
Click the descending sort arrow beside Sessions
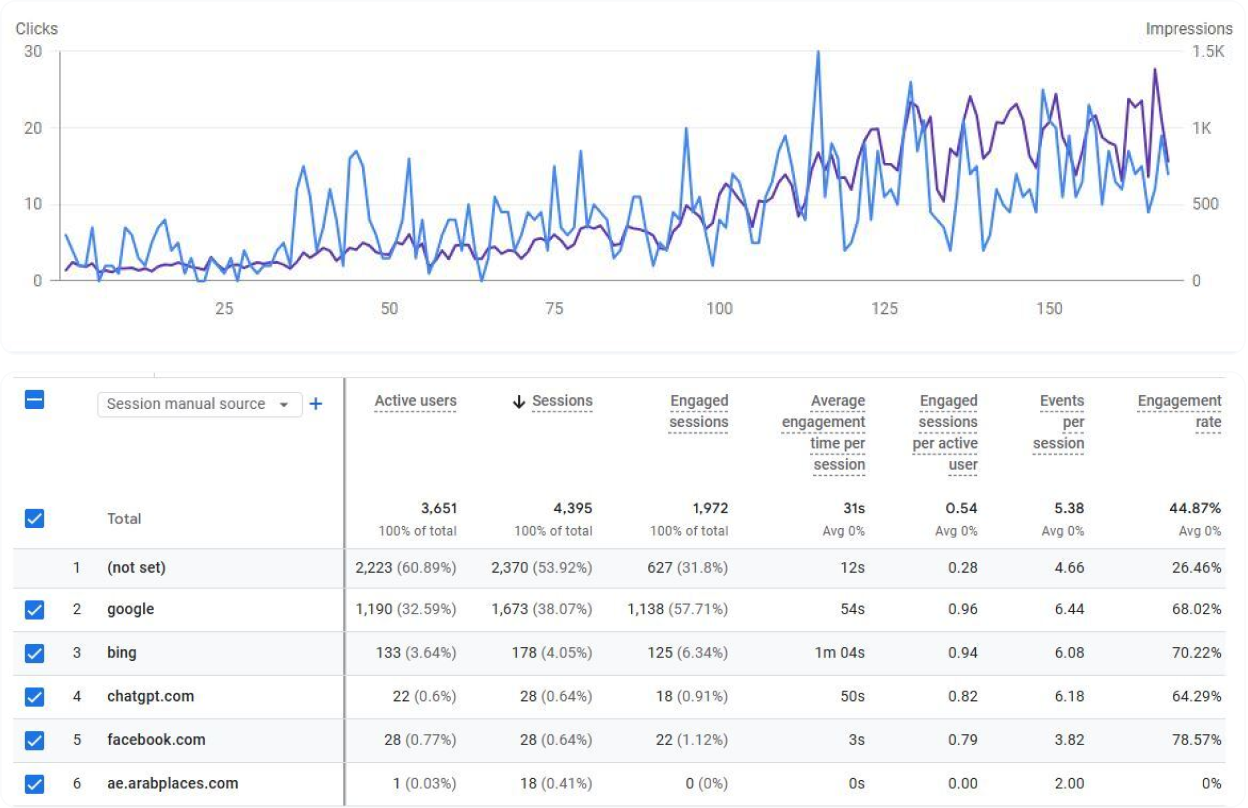517,400
